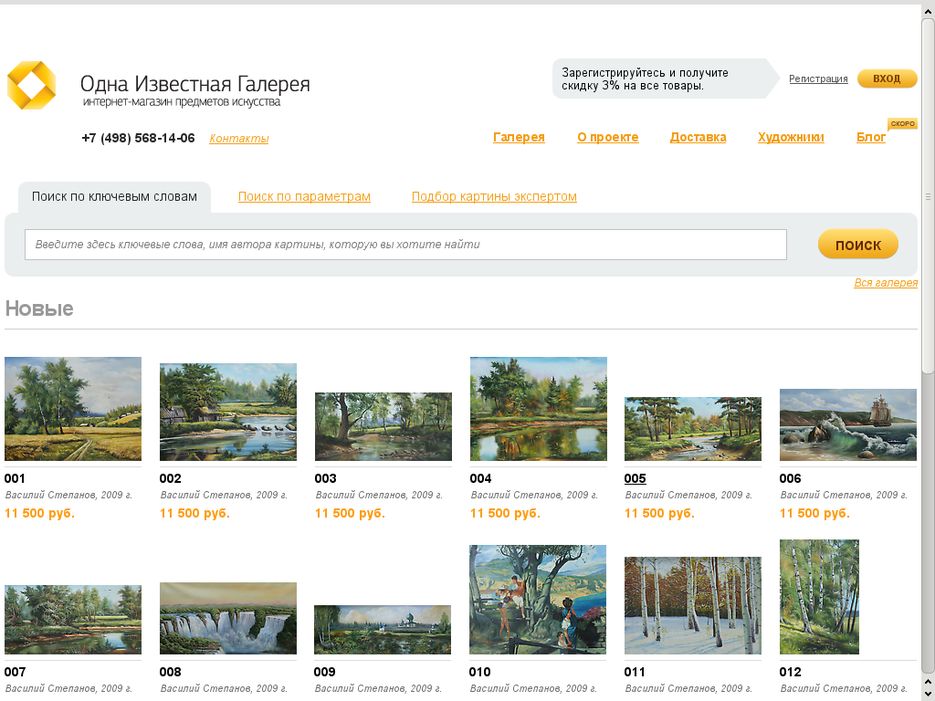
Task: Select the ship seascape painting 006
Action: coord(847,425)
